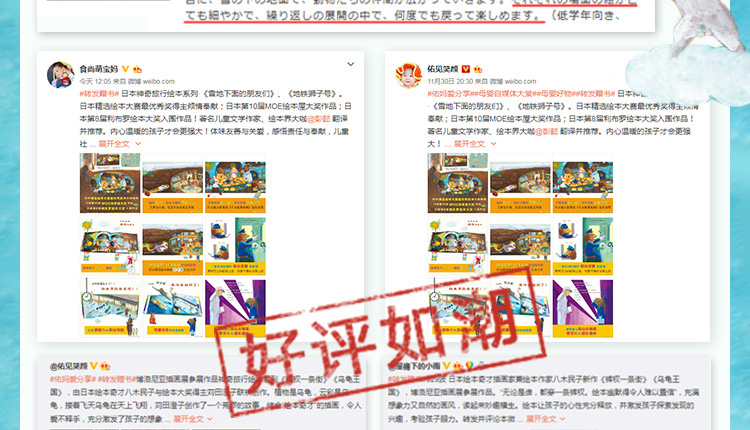Open the post options chevron on 食尚萌宝妈's post

[351, 64]
